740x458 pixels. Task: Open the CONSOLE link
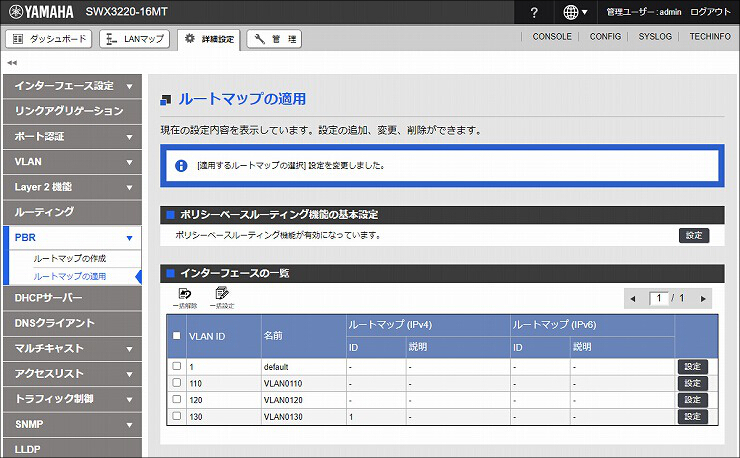552,36
